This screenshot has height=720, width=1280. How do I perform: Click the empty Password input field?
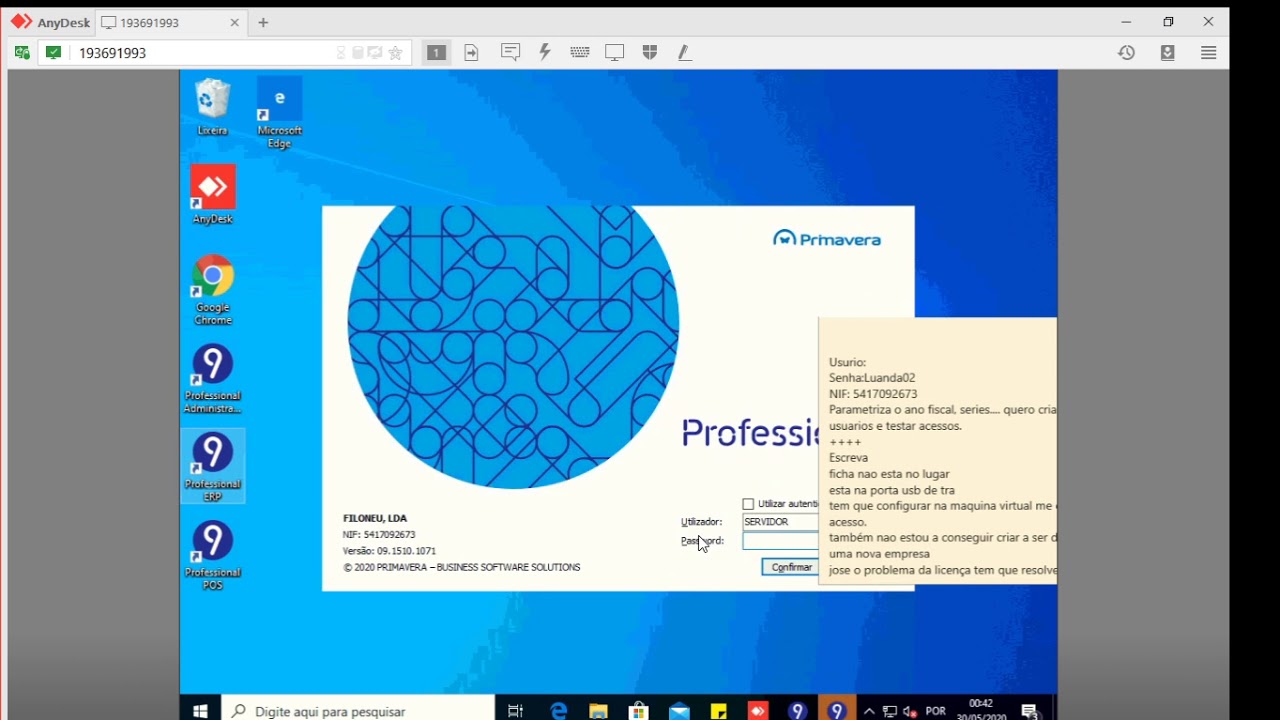pos(780,541)
